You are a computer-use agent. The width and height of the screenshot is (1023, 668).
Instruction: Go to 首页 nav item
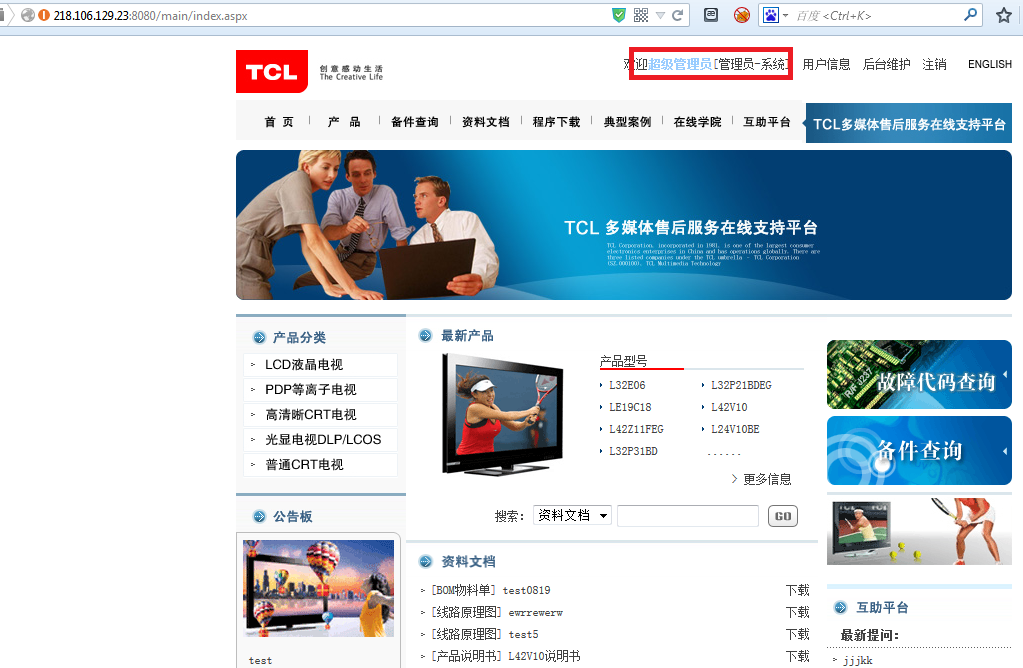tap(279, 122)
